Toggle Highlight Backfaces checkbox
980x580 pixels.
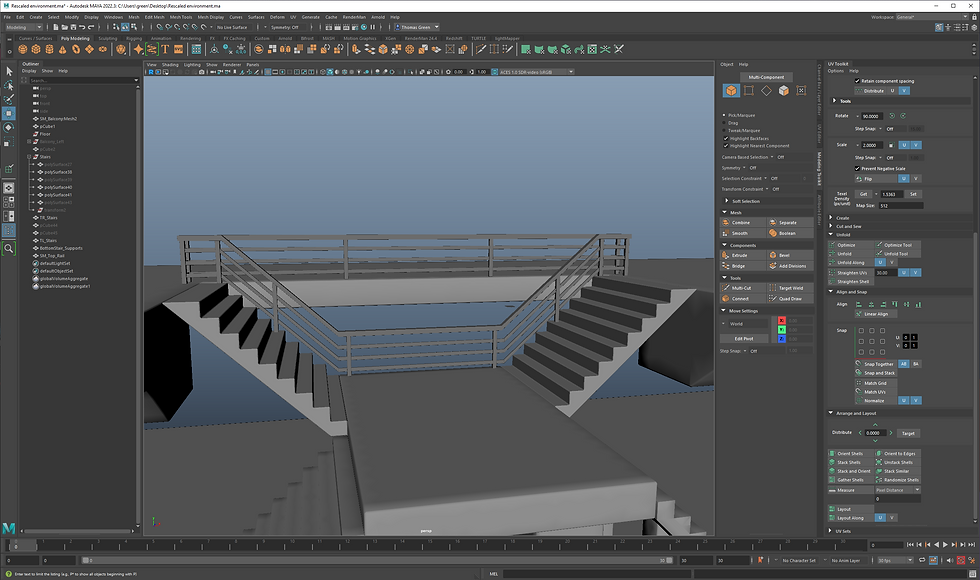pyautogui.click(x=726, y=138)
